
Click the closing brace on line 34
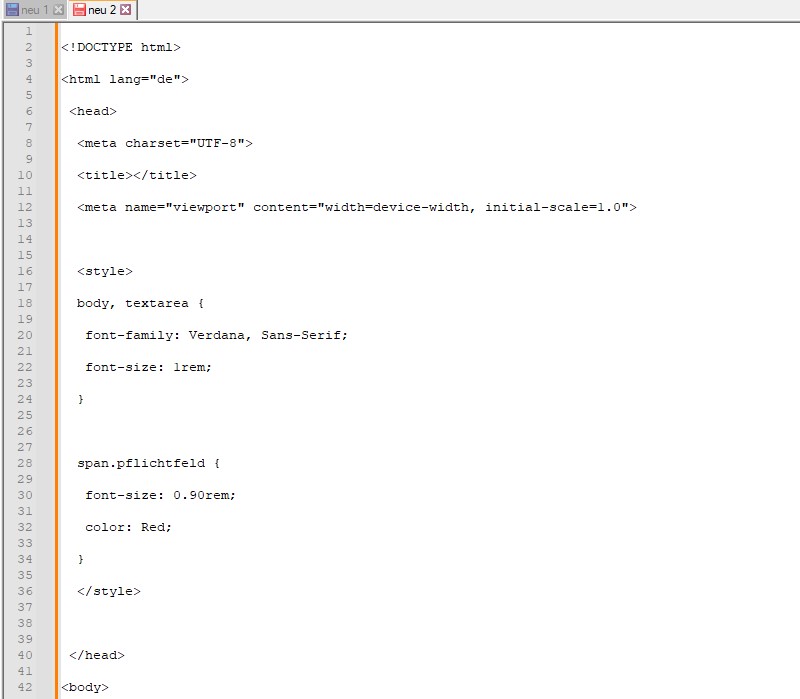tap(81, 559)
